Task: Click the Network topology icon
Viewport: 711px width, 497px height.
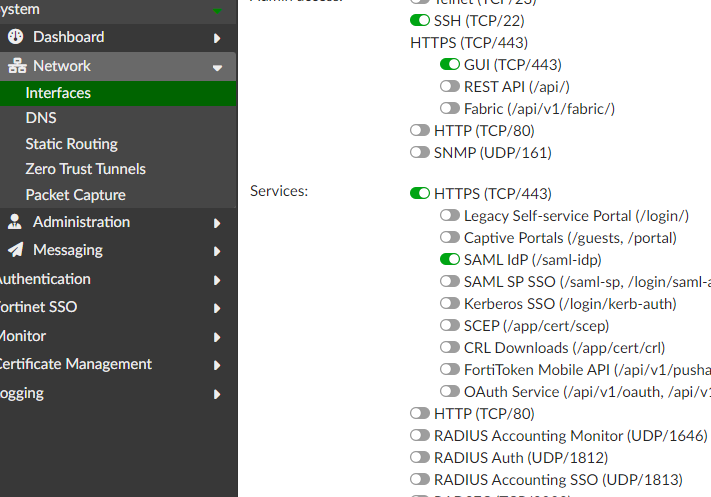Action: click(x=16, y=66)
